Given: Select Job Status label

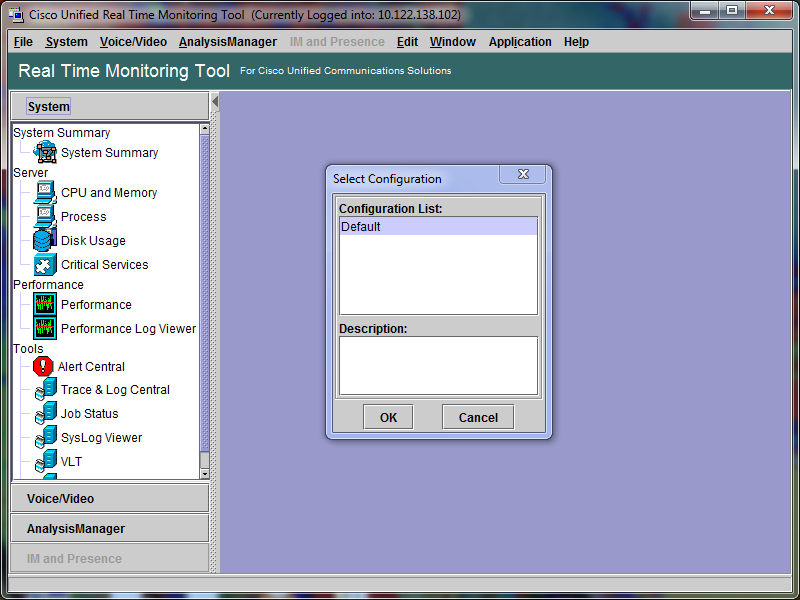Looking at the screenshot, I should [89, 413].
